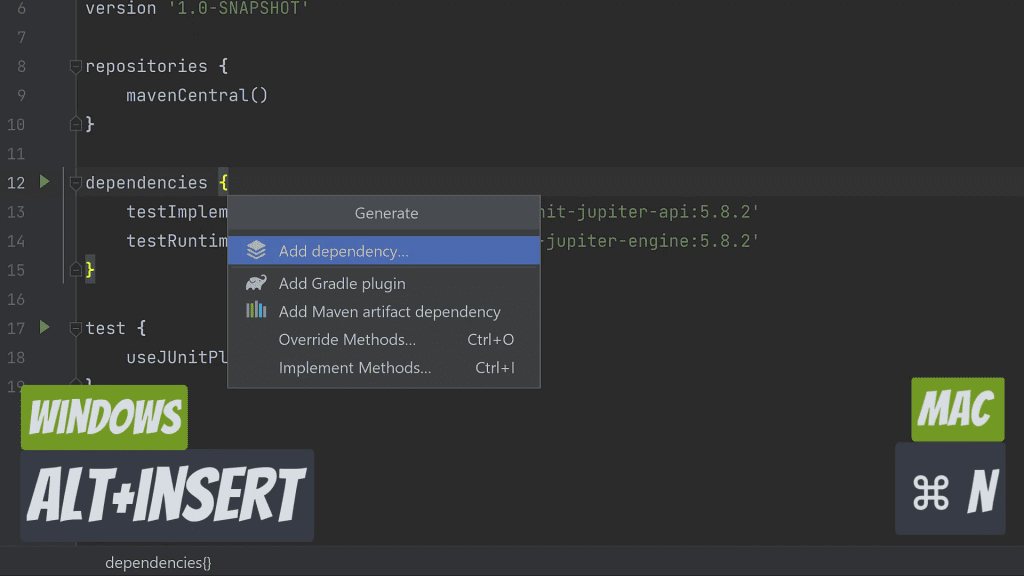Click the run gutter arrow beside test block
This screenshot has height=576, width=1024.
44,327
